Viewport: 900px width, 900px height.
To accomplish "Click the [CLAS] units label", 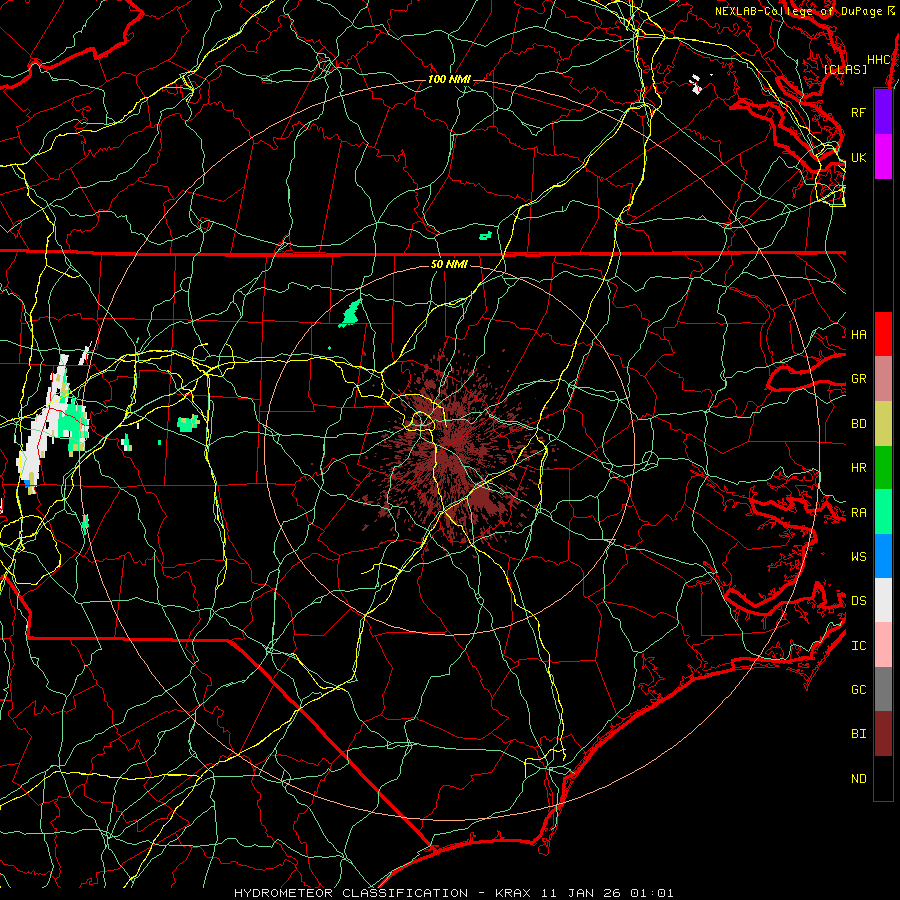I will coord(845,69).
